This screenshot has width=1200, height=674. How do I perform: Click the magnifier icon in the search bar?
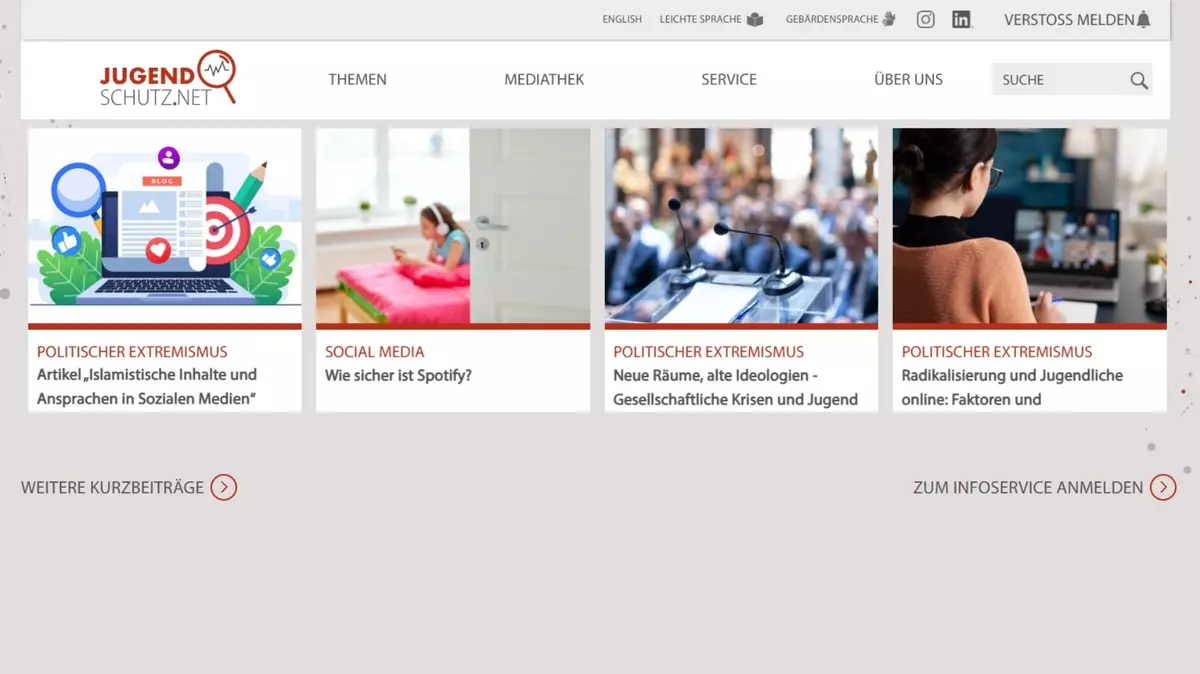click(1138, 80)
